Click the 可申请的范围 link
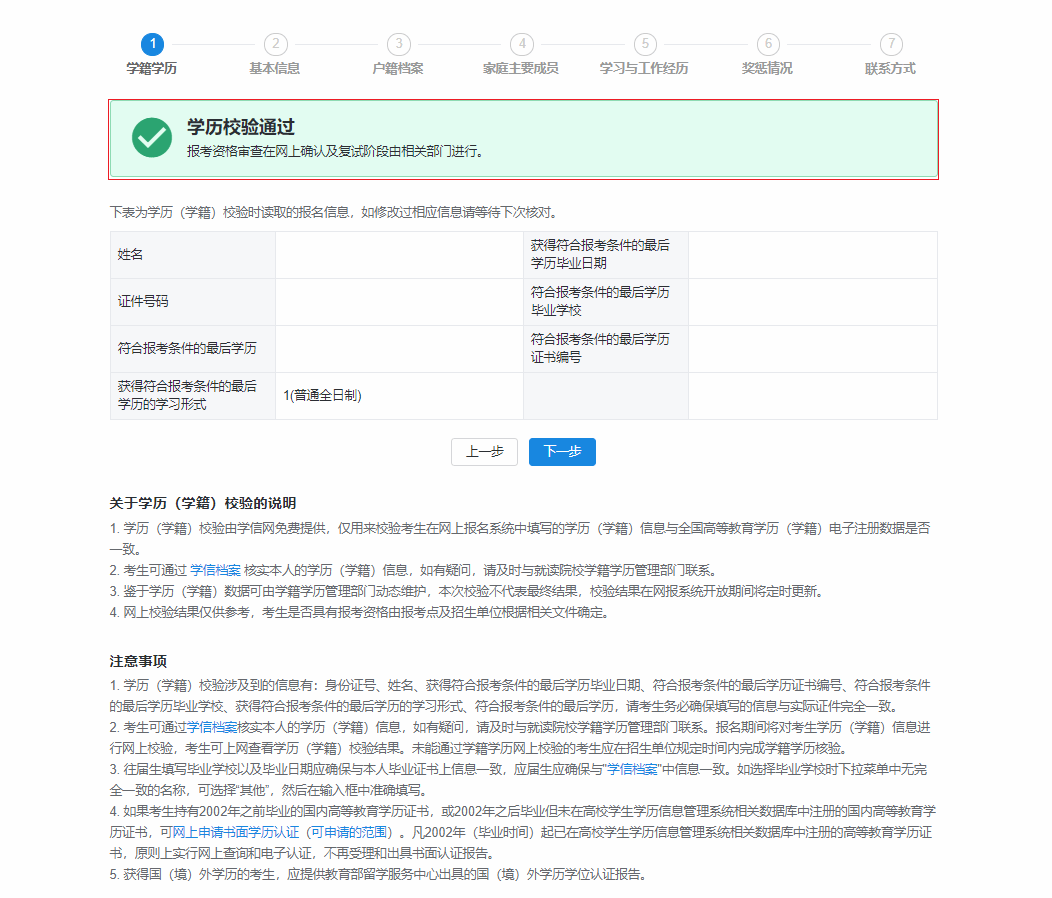 pos(356,832)
